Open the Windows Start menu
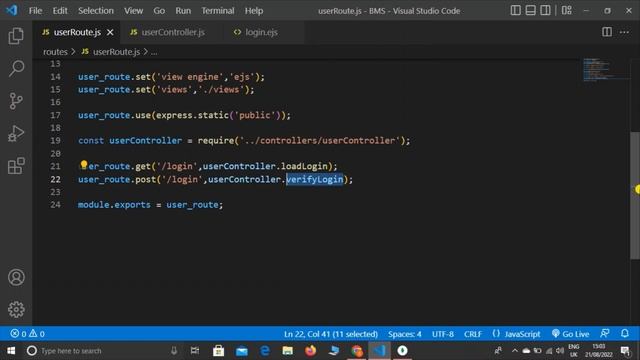The width and height of the screenshot is (640, 360). [11, 351]
